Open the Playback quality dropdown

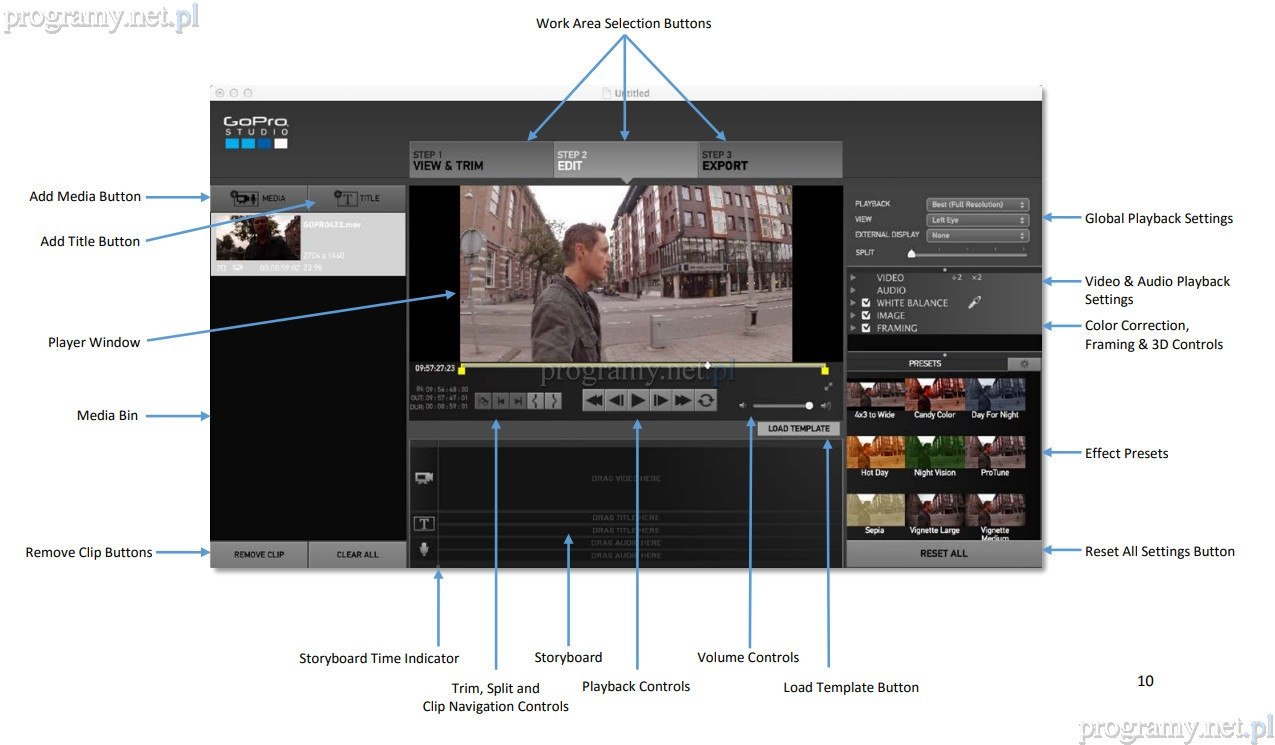pos(977,204)
